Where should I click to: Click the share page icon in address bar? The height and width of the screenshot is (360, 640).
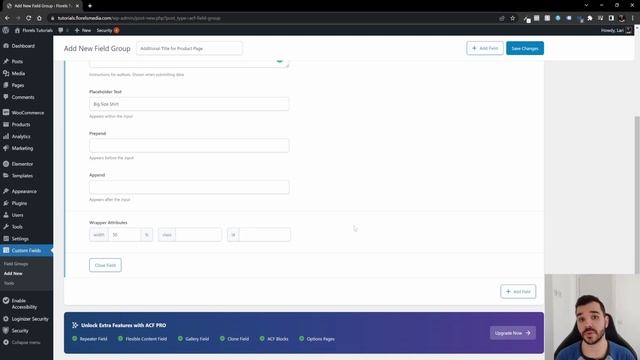tap(502, 18)
